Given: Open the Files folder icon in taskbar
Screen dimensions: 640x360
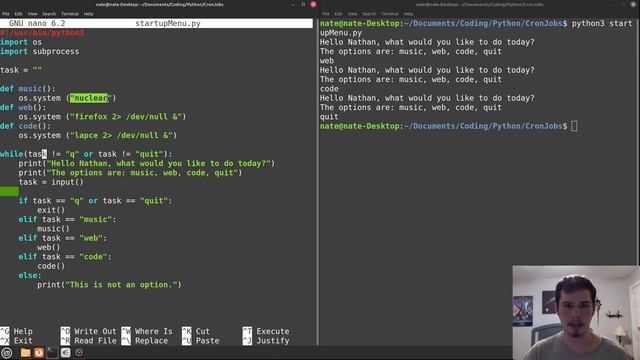Looking at the screenshot, I should pyautogui.click(x=25, y=353).
